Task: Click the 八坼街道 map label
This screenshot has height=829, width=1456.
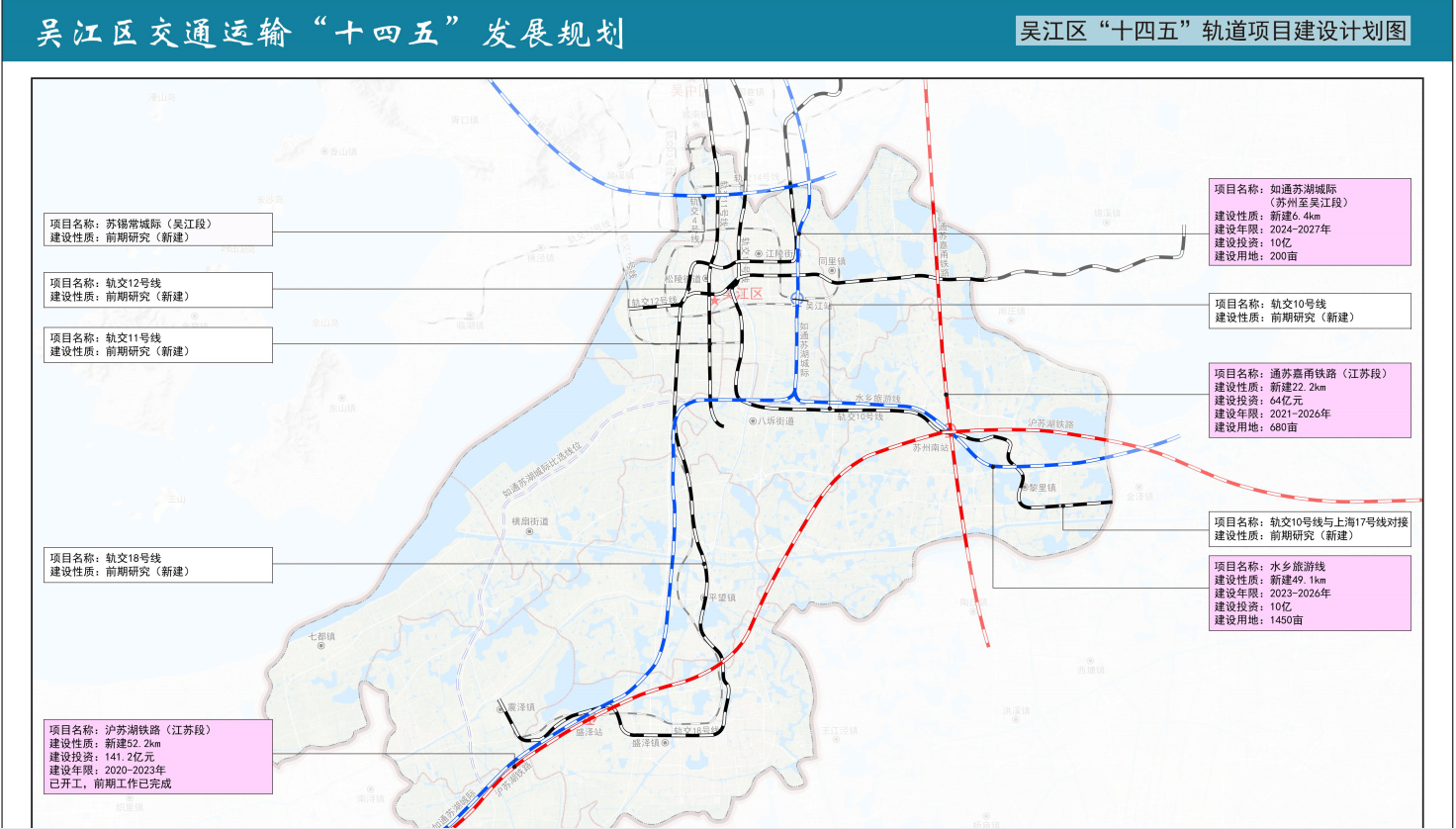Action: pos(776,421)
